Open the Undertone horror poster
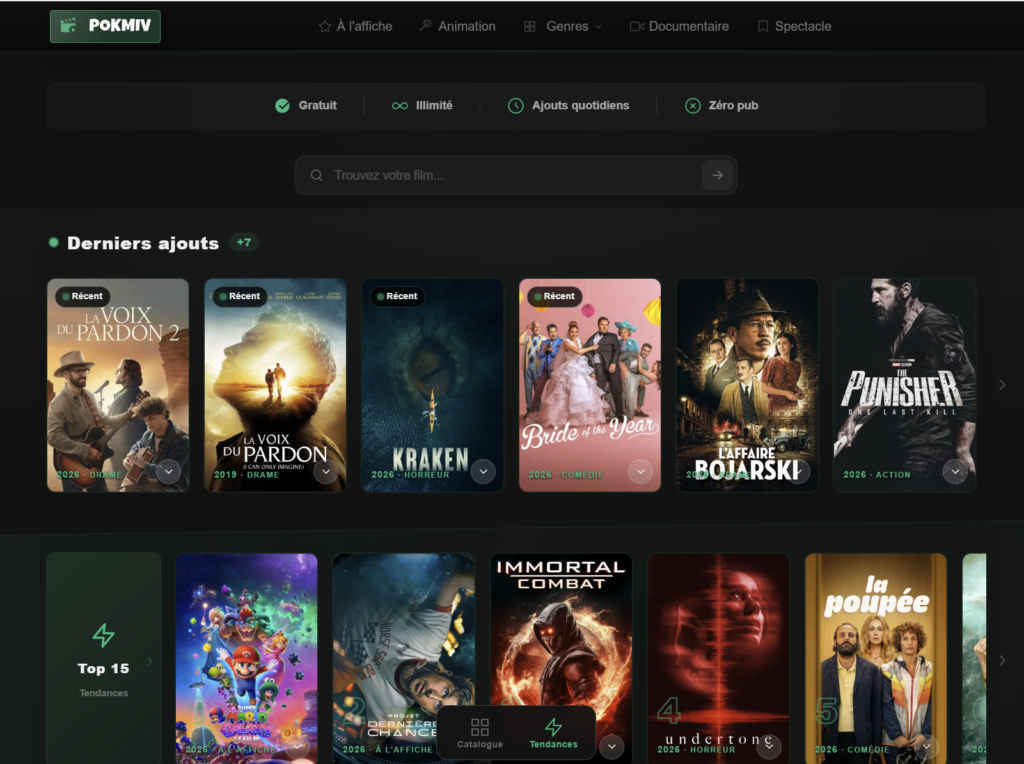The width and height of the screenshot is (1024, 764). [718, 658]
